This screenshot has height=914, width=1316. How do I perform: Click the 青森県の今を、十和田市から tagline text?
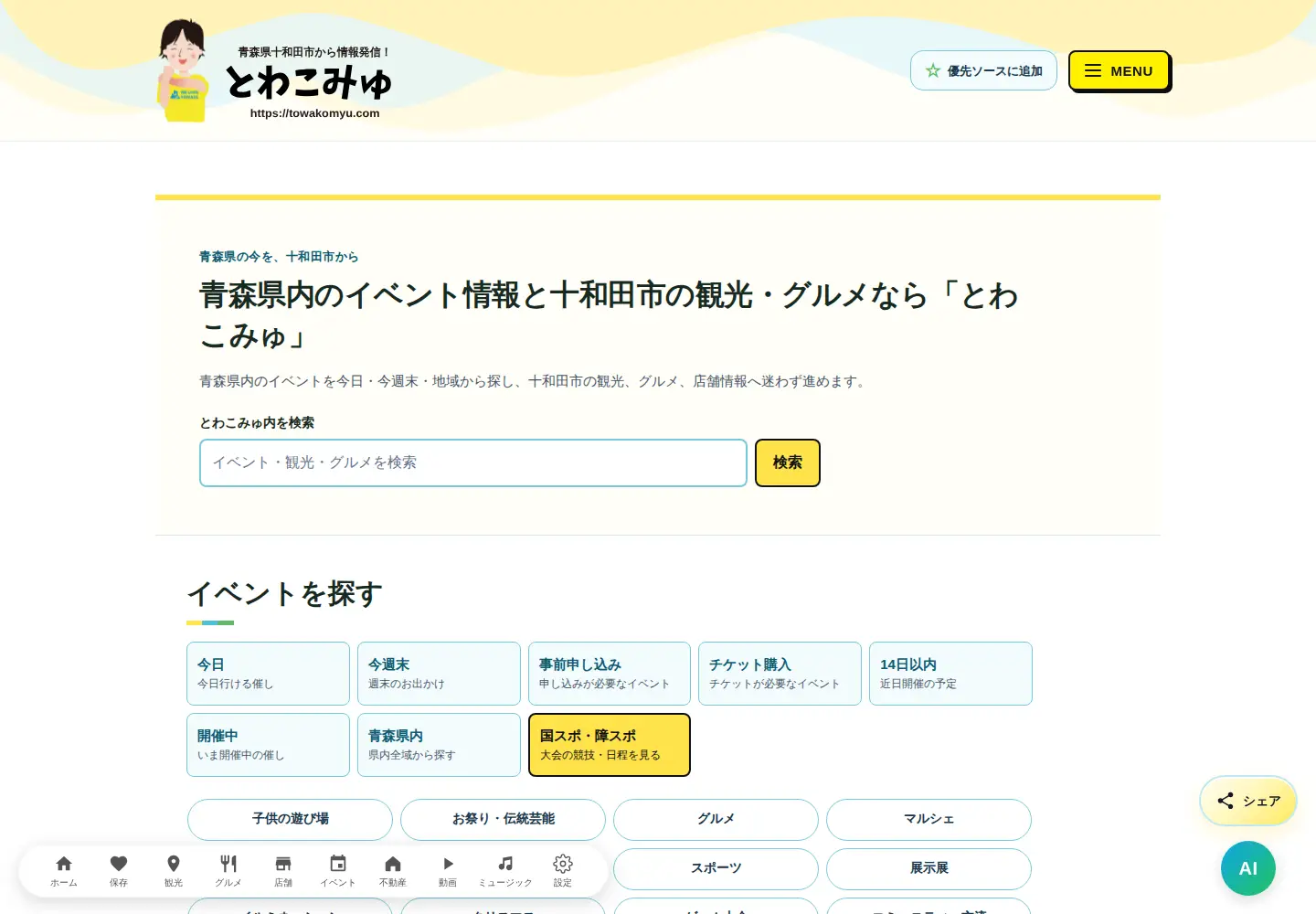click(x=279, y=257)
